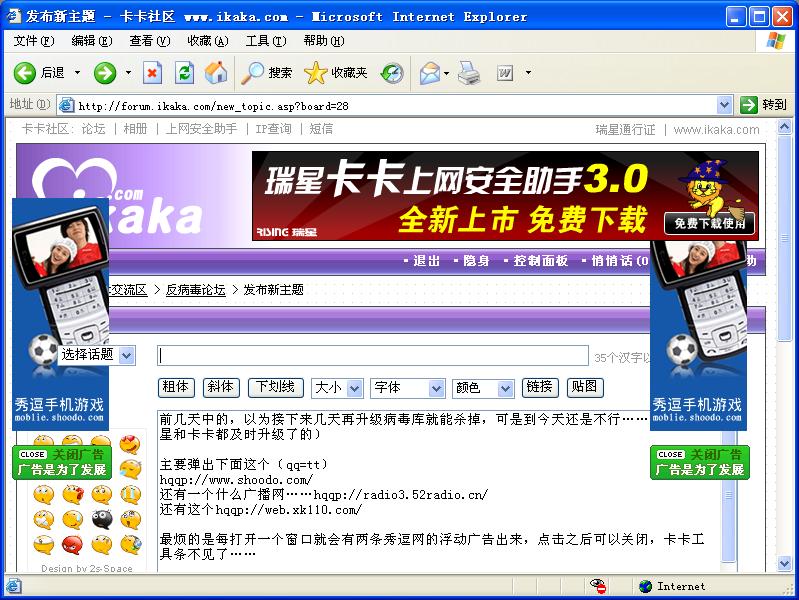This screenshot has height=600, width=799.
Task: Click the green Forward arrow button
Action: (104, 73)
